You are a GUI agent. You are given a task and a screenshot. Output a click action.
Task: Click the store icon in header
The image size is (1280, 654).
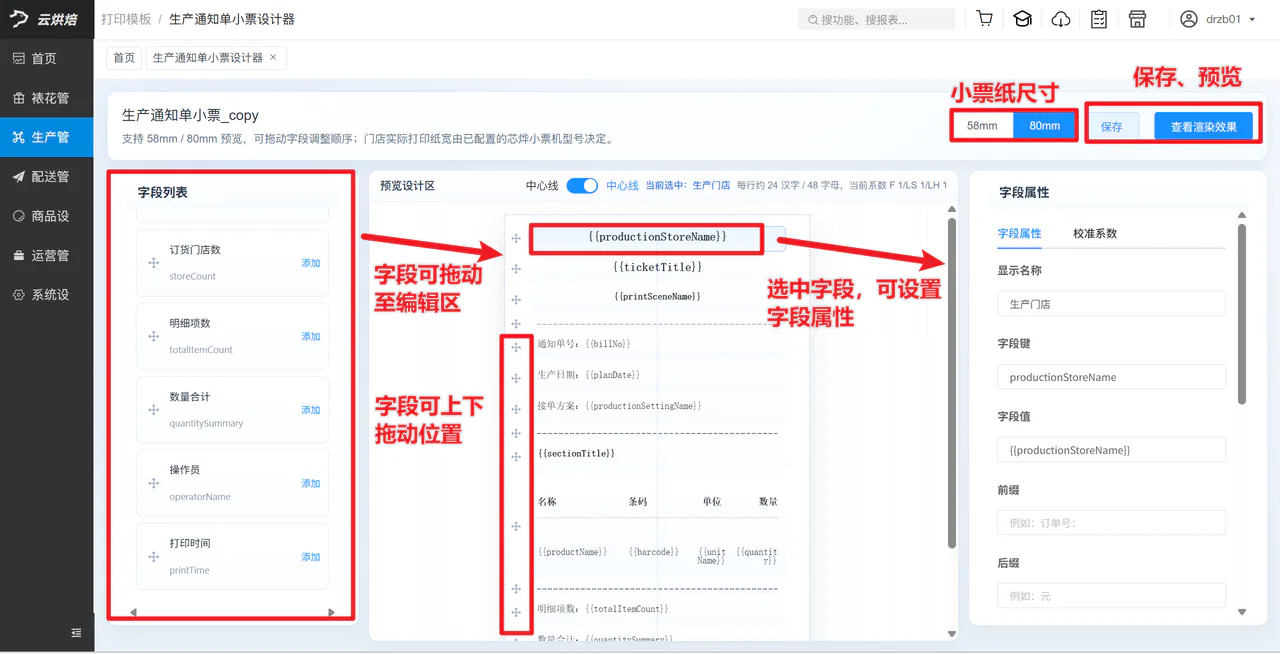point(1137,19)
